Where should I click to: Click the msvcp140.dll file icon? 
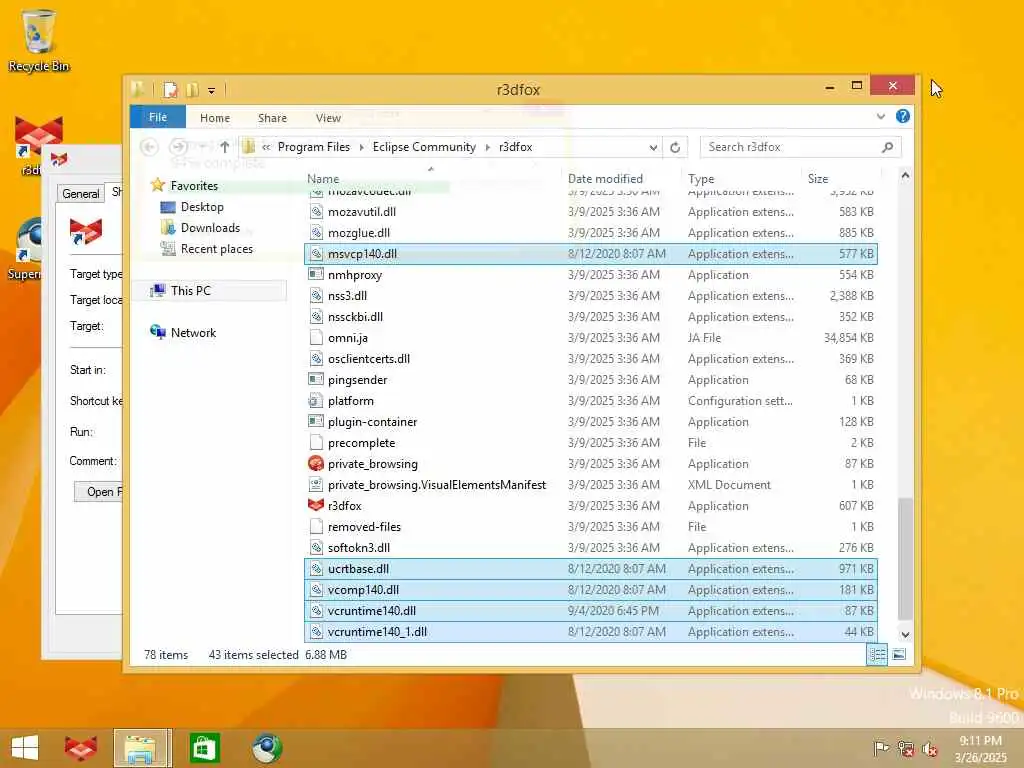315,254
